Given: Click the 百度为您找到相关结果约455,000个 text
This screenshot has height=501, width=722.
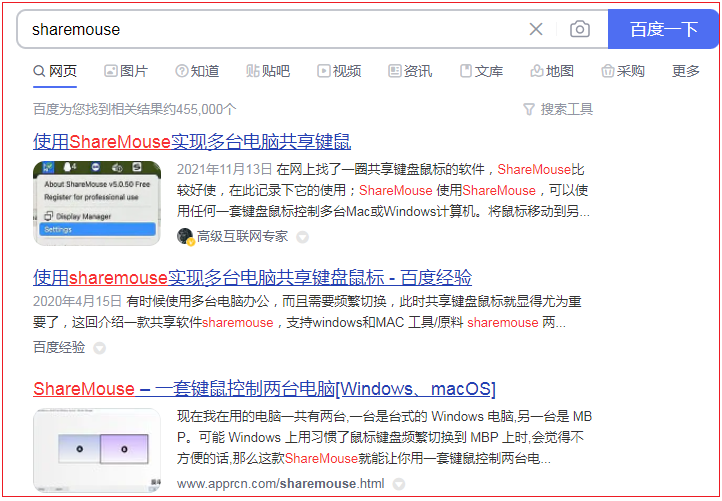Looking at the screenshot, I should 134,110.
